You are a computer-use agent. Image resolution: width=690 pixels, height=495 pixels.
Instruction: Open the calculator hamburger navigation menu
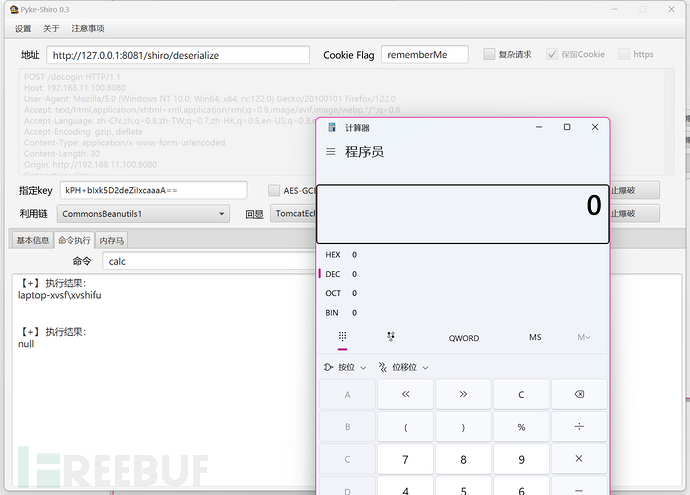(x=331, y=152)
